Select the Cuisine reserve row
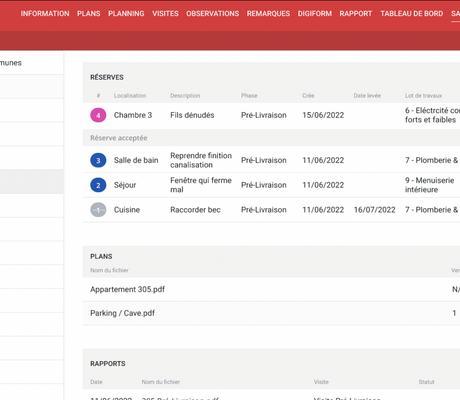Viewport: 460px width, 400px height. [271, 210]
